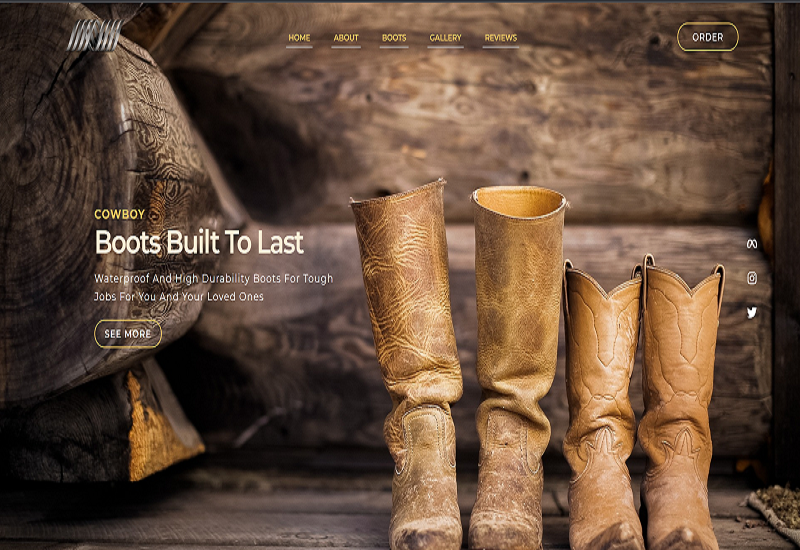The height and width of the screenshot is (550, 800).
Task: Click the waterproof boots description text
Action: click(x=213, y=288)
